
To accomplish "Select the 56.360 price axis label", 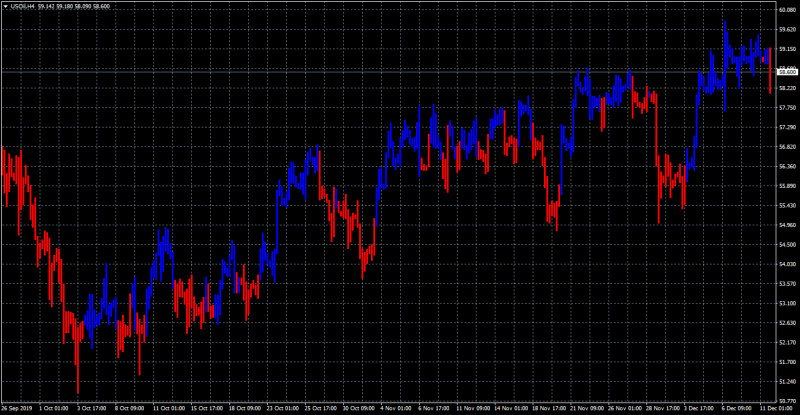I will (787, 166).
